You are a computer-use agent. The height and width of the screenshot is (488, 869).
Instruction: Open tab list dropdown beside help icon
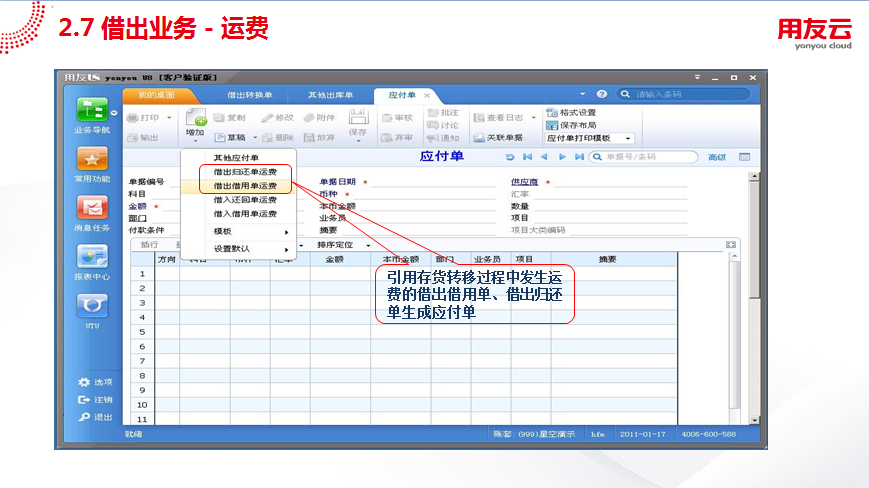pyautogui.click(x=582, y=94)
